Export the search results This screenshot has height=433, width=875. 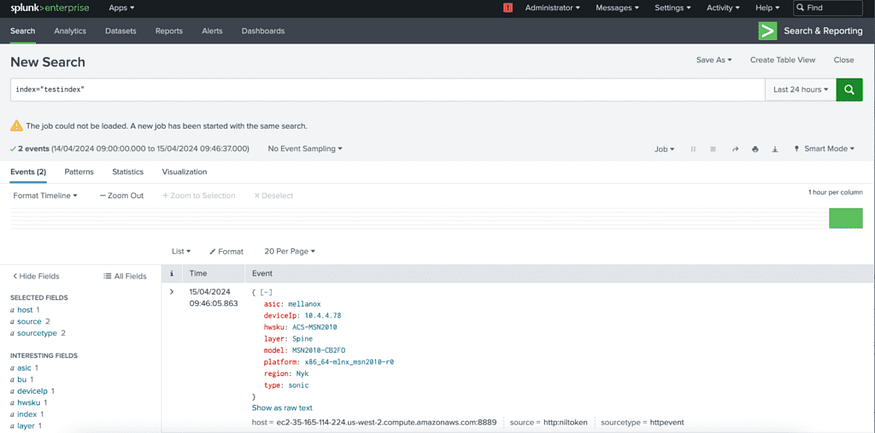pos(775,149)
